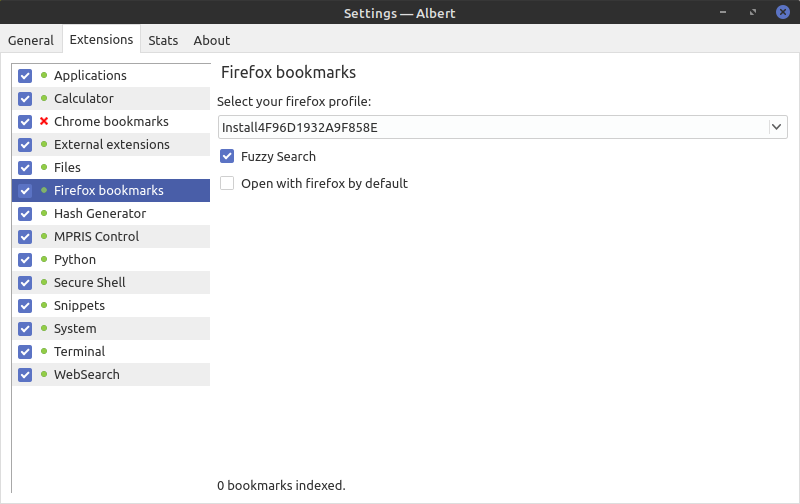The height and width of the screenshot is (504, 800).
Task: Select Secure Shell in the list
Action: coord(111,283)
